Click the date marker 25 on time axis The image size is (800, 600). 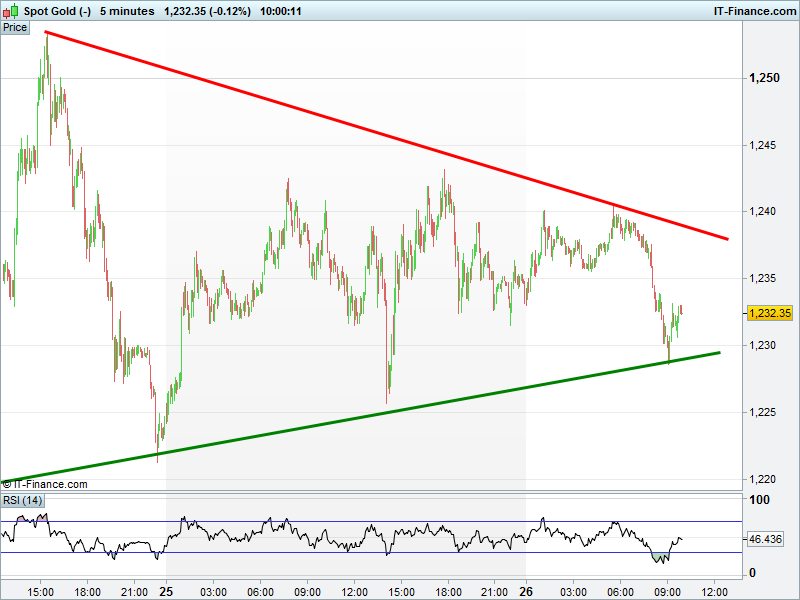coord(167,590)
